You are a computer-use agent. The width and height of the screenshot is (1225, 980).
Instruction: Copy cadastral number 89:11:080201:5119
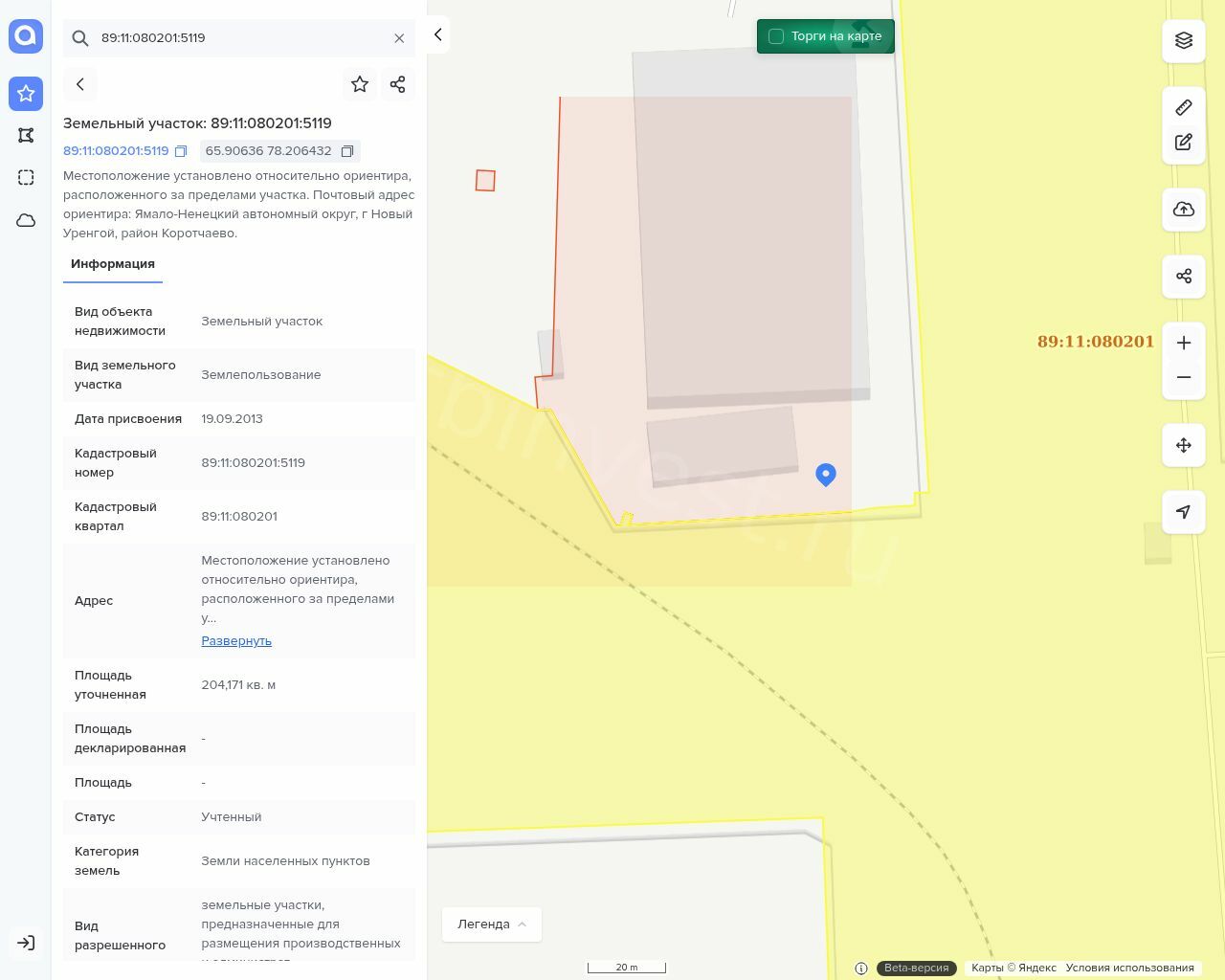(x=181, y=151)
